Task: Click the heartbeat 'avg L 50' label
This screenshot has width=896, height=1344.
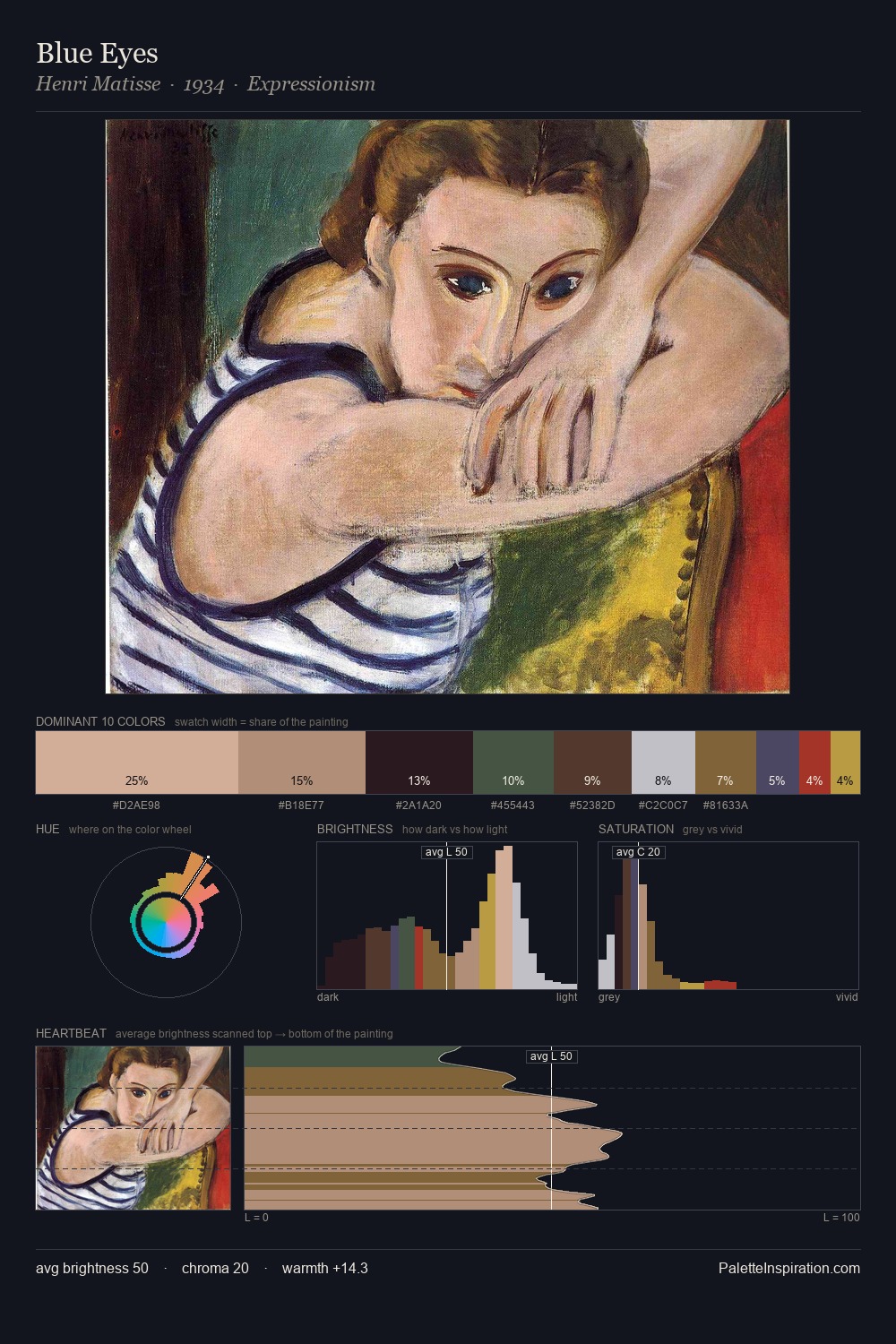Action: point(551,1056)
